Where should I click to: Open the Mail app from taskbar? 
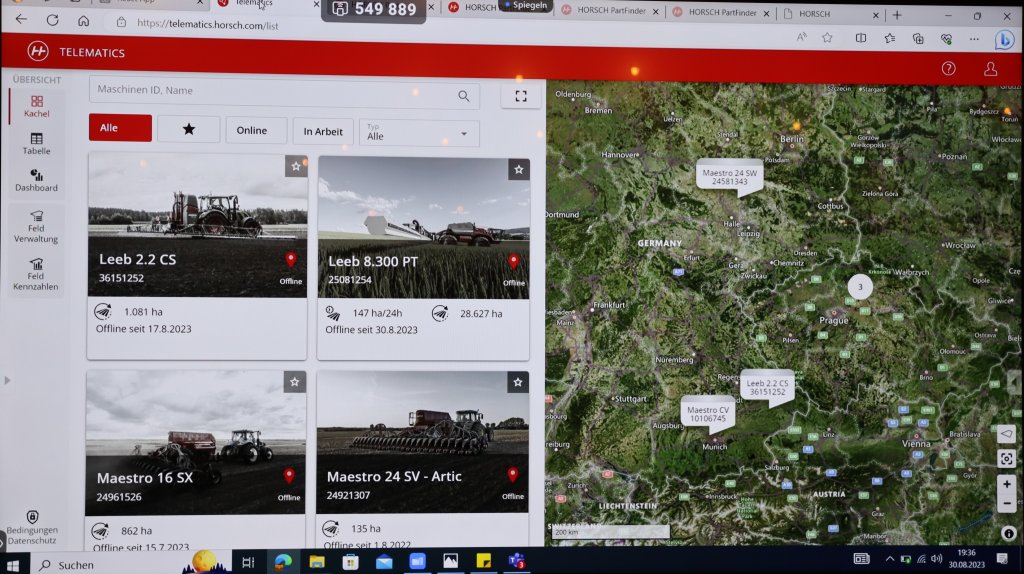point(384,562)
